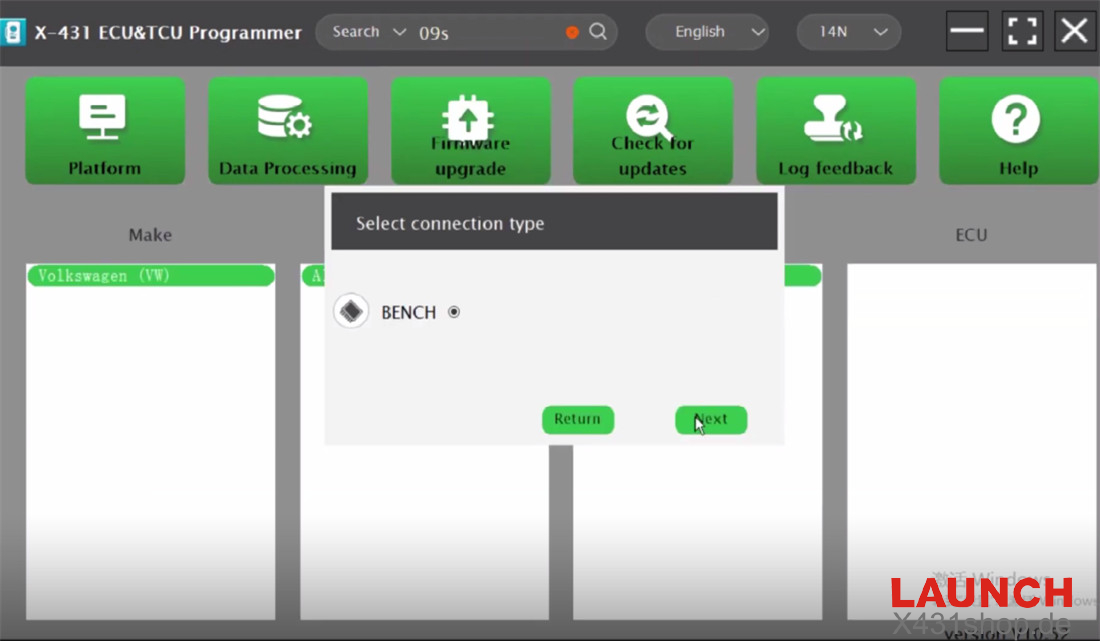1100x641 pixels.
Task: Click the search magnifier icon
Action: pos(598,32)
